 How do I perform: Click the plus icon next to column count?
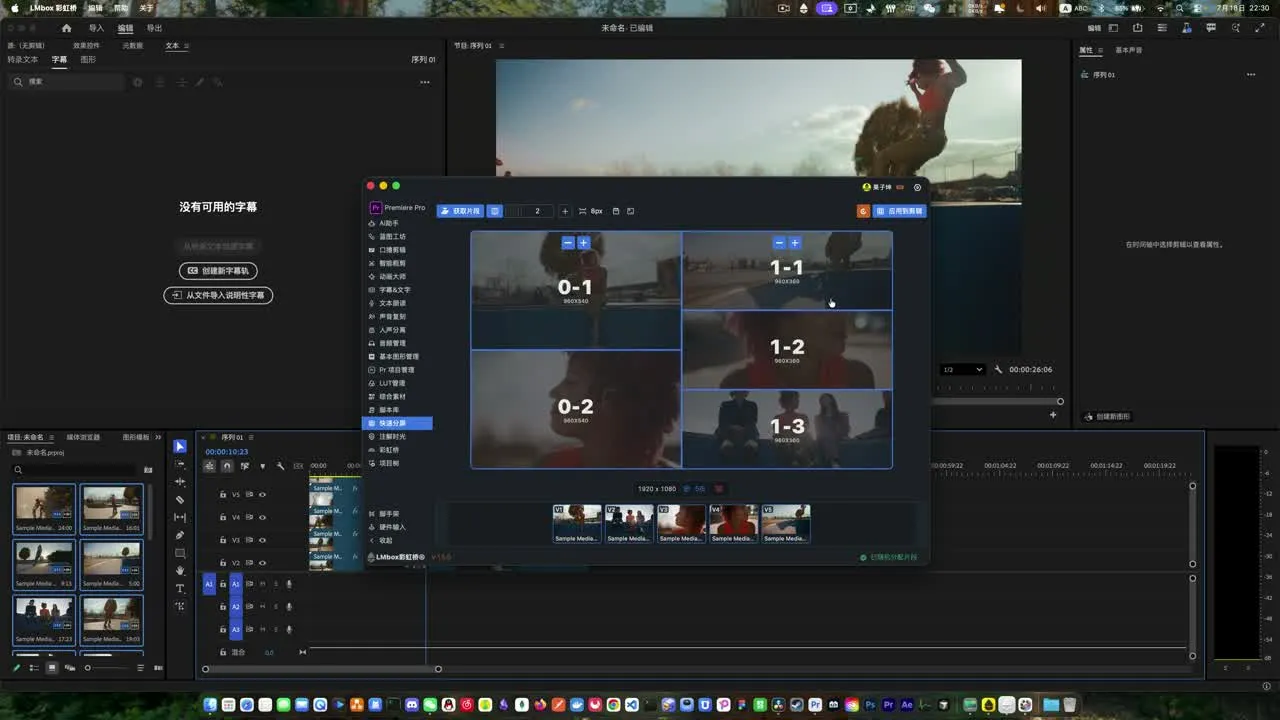(564, 211)
